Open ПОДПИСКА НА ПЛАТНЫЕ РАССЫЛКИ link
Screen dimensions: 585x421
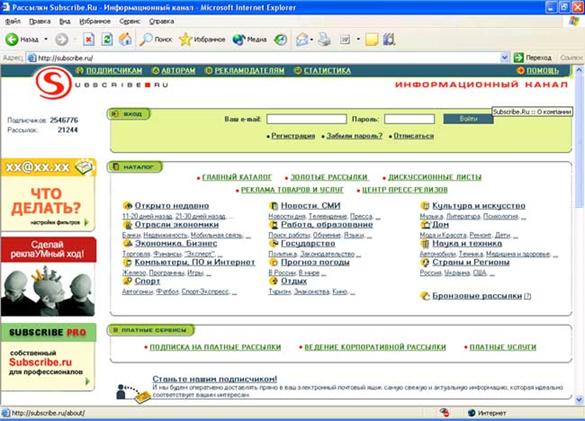click(215, 347)
